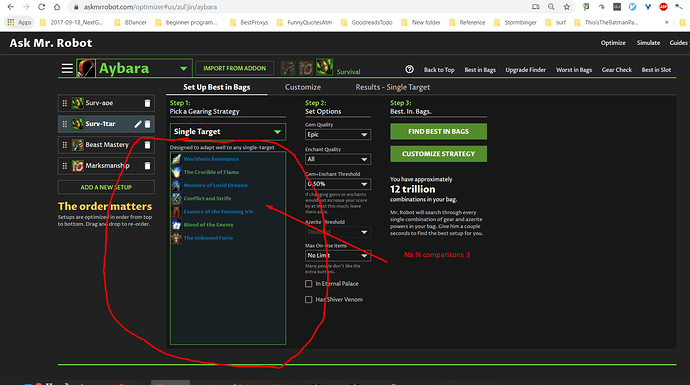Open the Simulate menu
This screenshot has height=385, width=690.
click(648, 43)
